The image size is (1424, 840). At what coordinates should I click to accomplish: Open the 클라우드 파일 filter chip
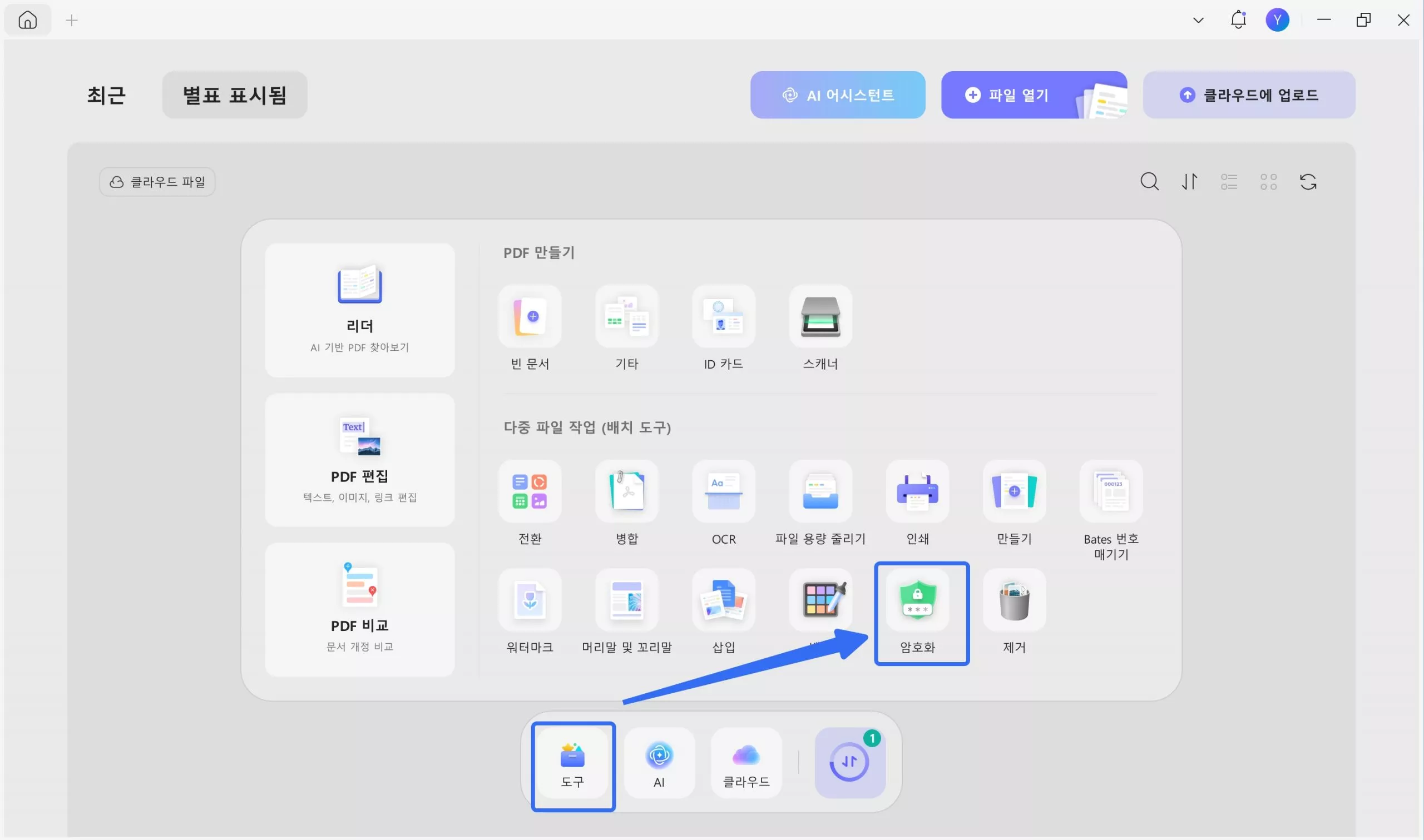157,182
